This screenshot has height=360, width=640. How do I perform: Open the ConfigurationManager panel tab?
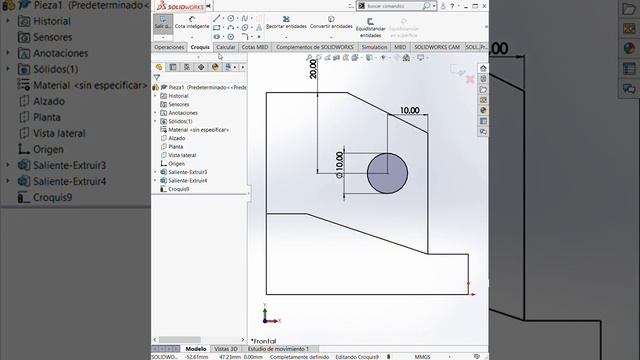pos(187,67)
